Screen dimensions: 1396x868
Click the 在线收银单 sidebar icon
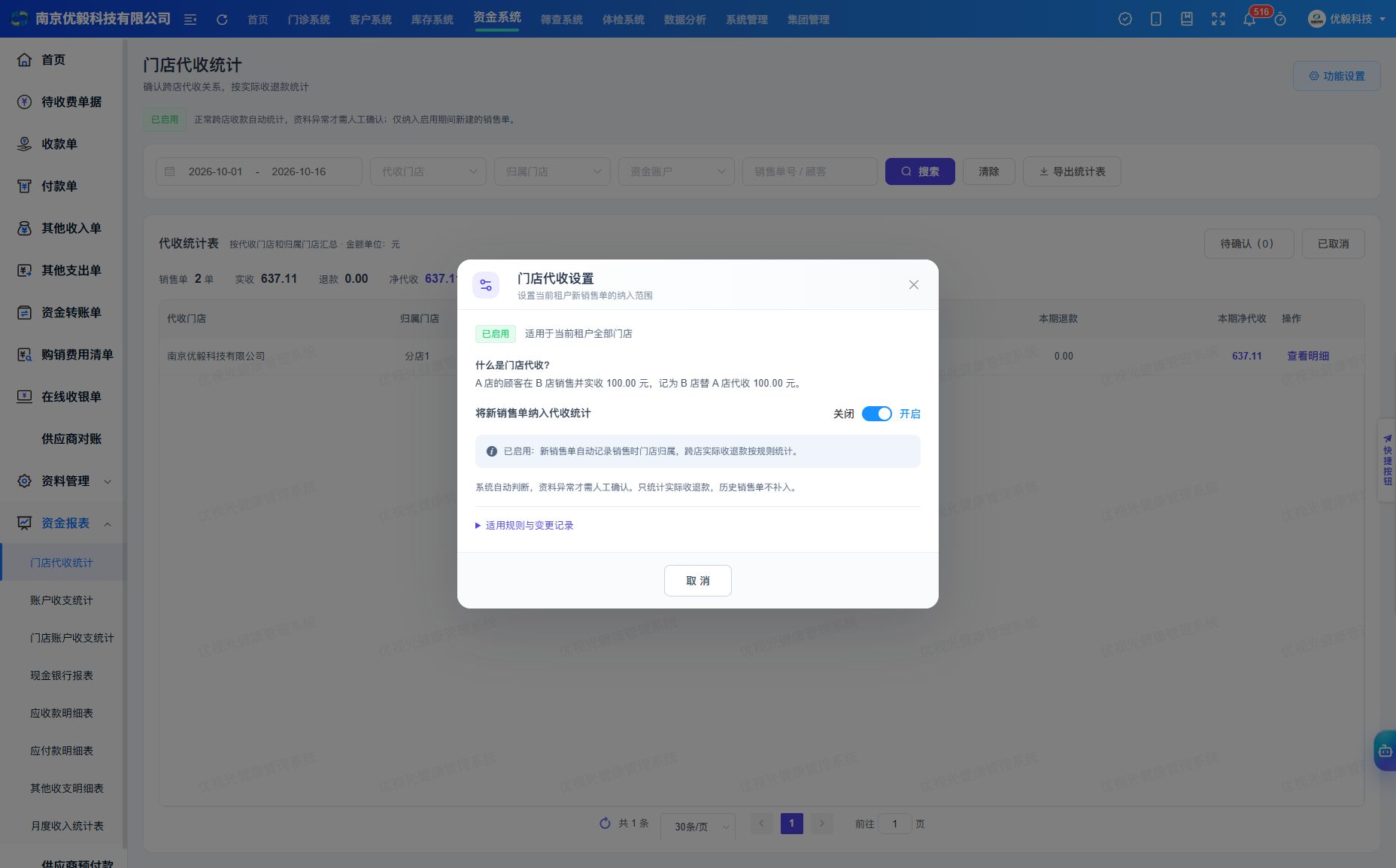[24, 396]
